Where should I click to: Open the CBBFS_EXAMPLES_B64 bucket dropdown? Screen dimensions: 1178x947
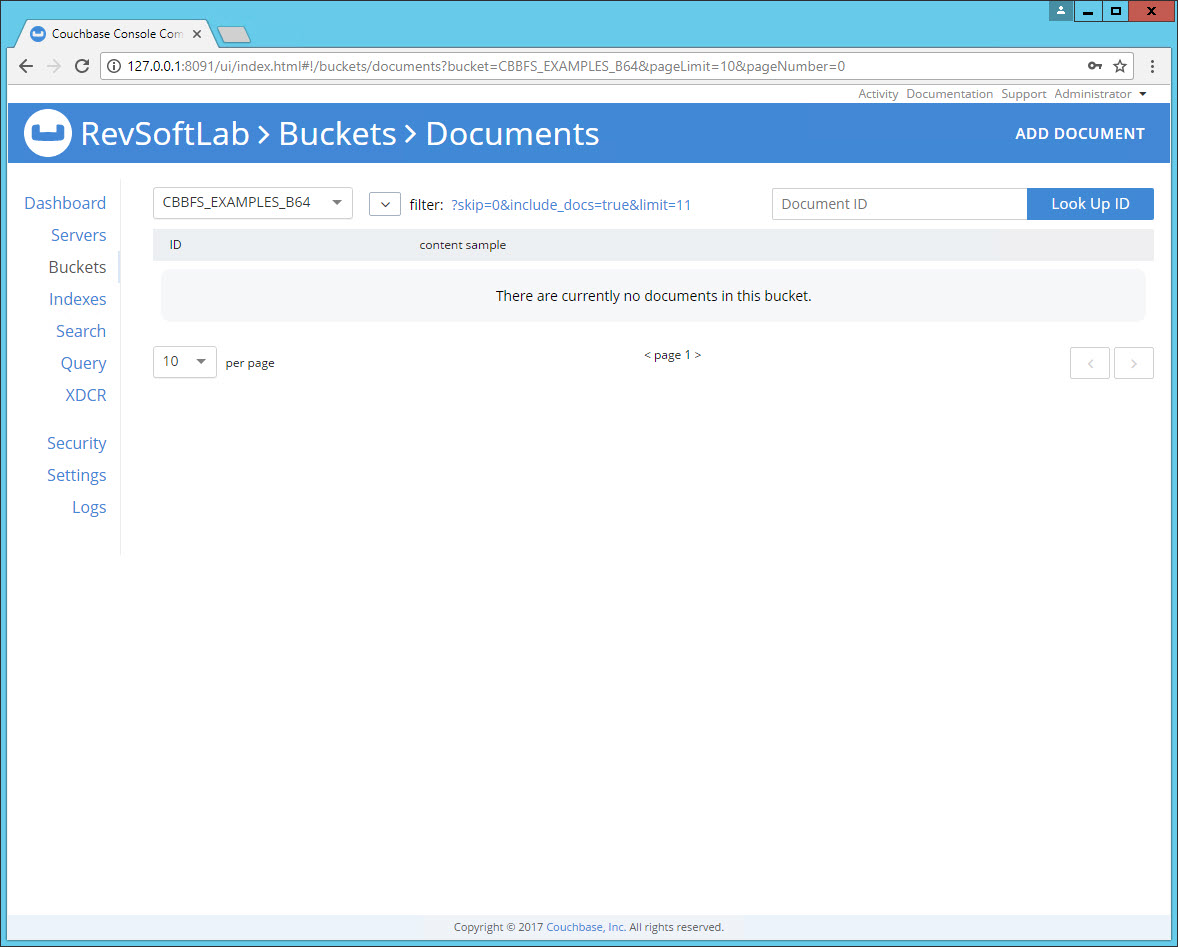click(x=252, y=203)
